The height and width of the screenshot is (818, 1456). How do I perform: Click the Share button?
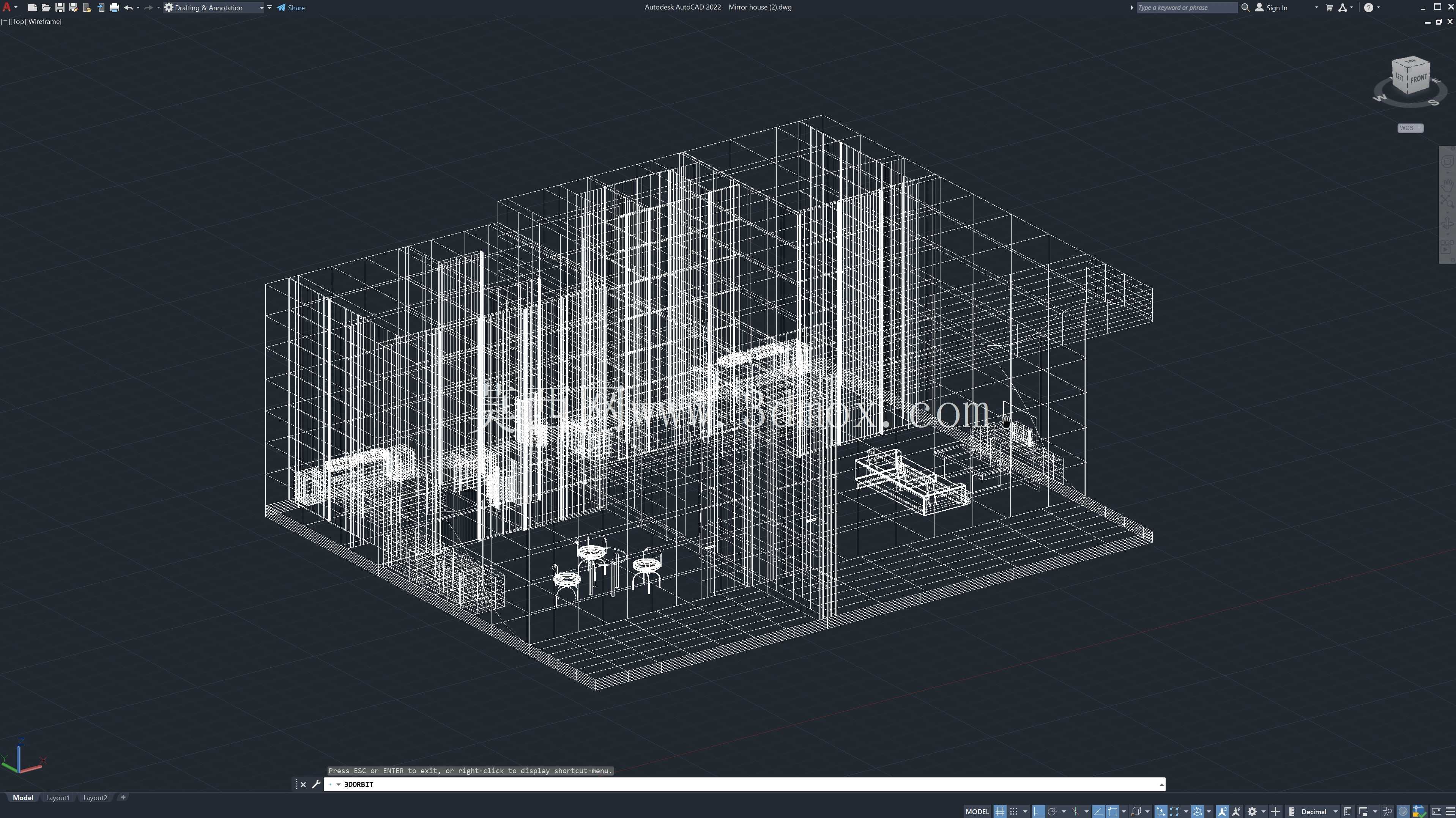point(290,7)
